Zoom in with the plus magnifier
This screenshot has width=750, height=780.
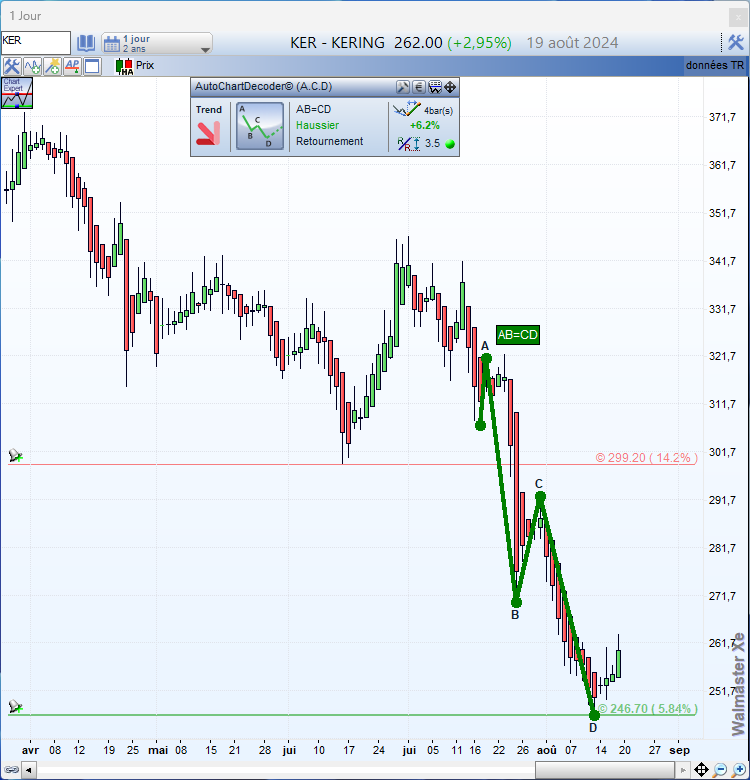point(739,770)
